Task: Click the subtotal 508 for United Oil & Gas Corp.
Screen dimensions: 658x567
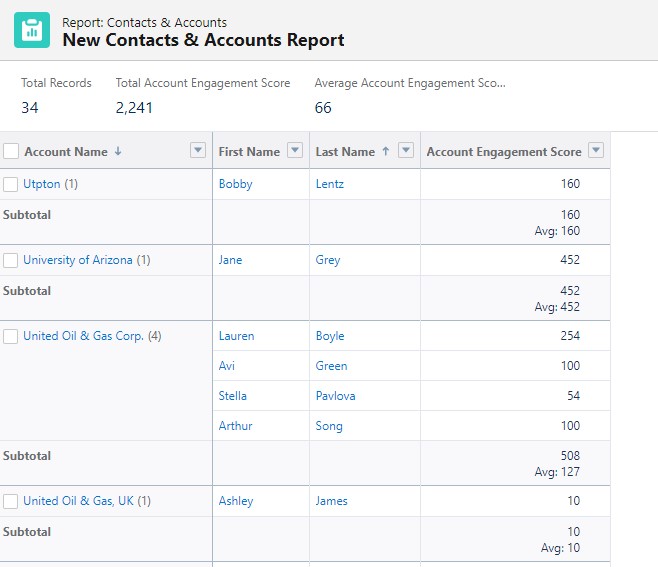Action: [x=570, y=456]
